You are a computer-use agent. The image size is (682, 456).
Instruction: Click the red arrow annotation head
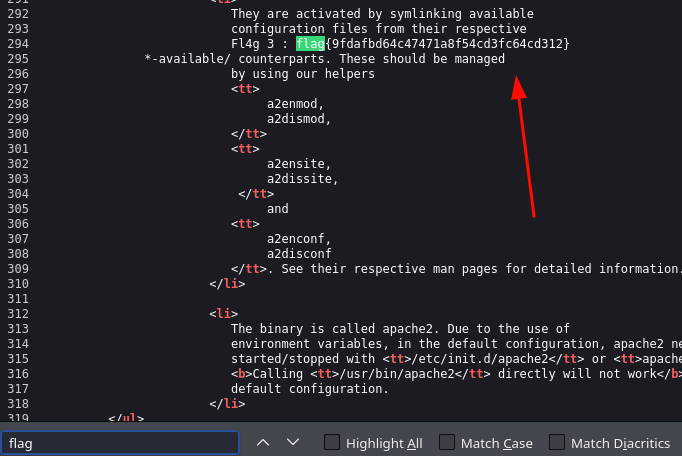coord(518,88)
